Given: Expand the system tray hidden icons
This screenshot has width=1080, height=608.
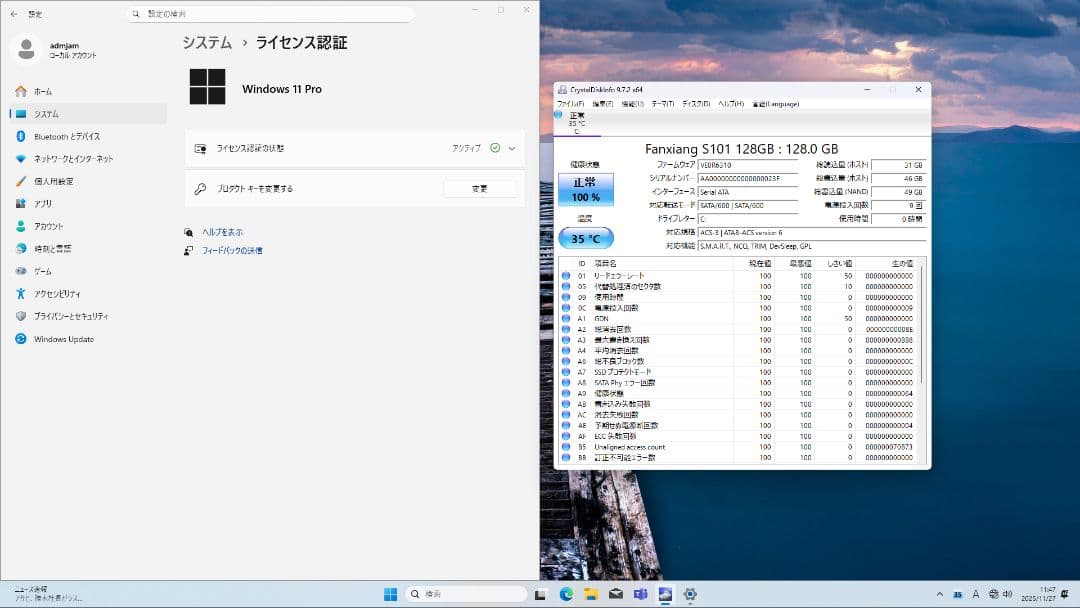Looking at the screenshot, I should click(x=938, y=593).
